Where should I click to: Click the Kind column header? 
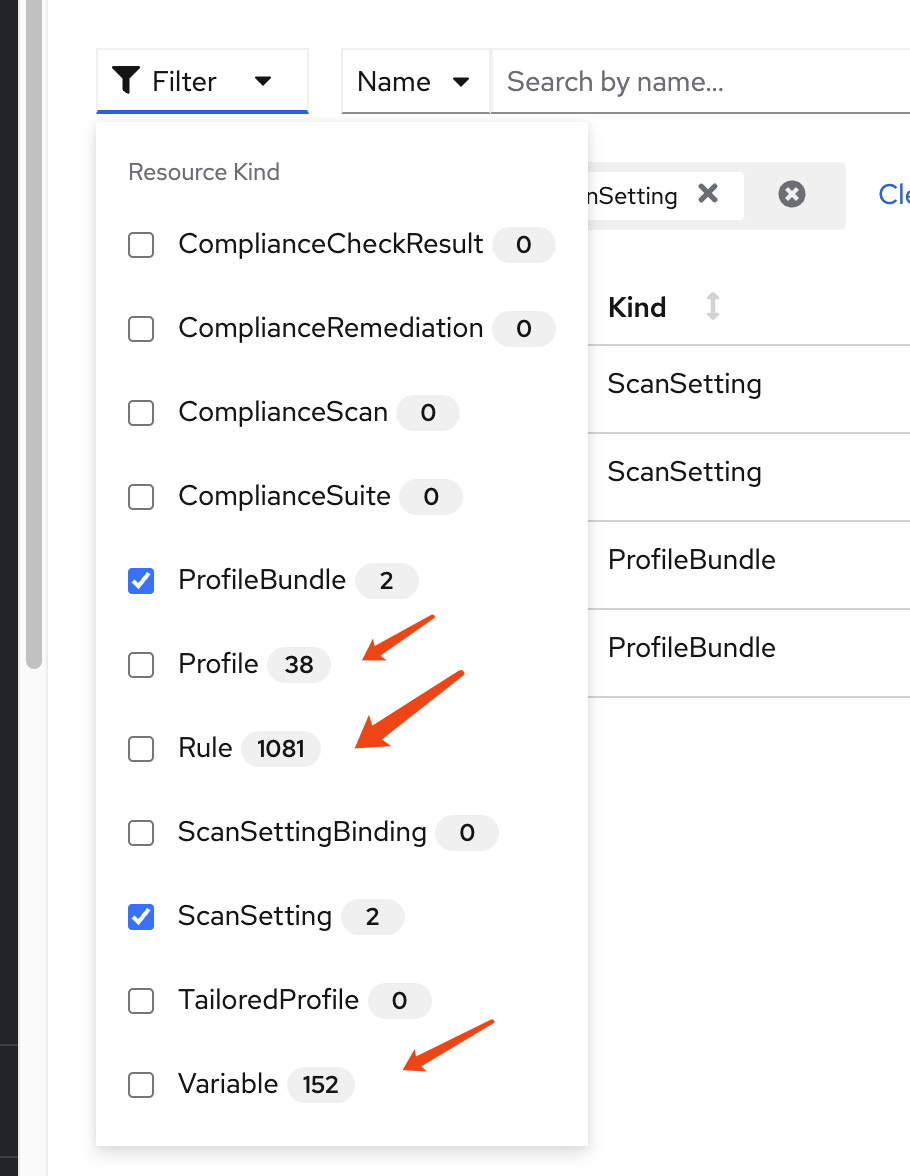click(637, 307)
